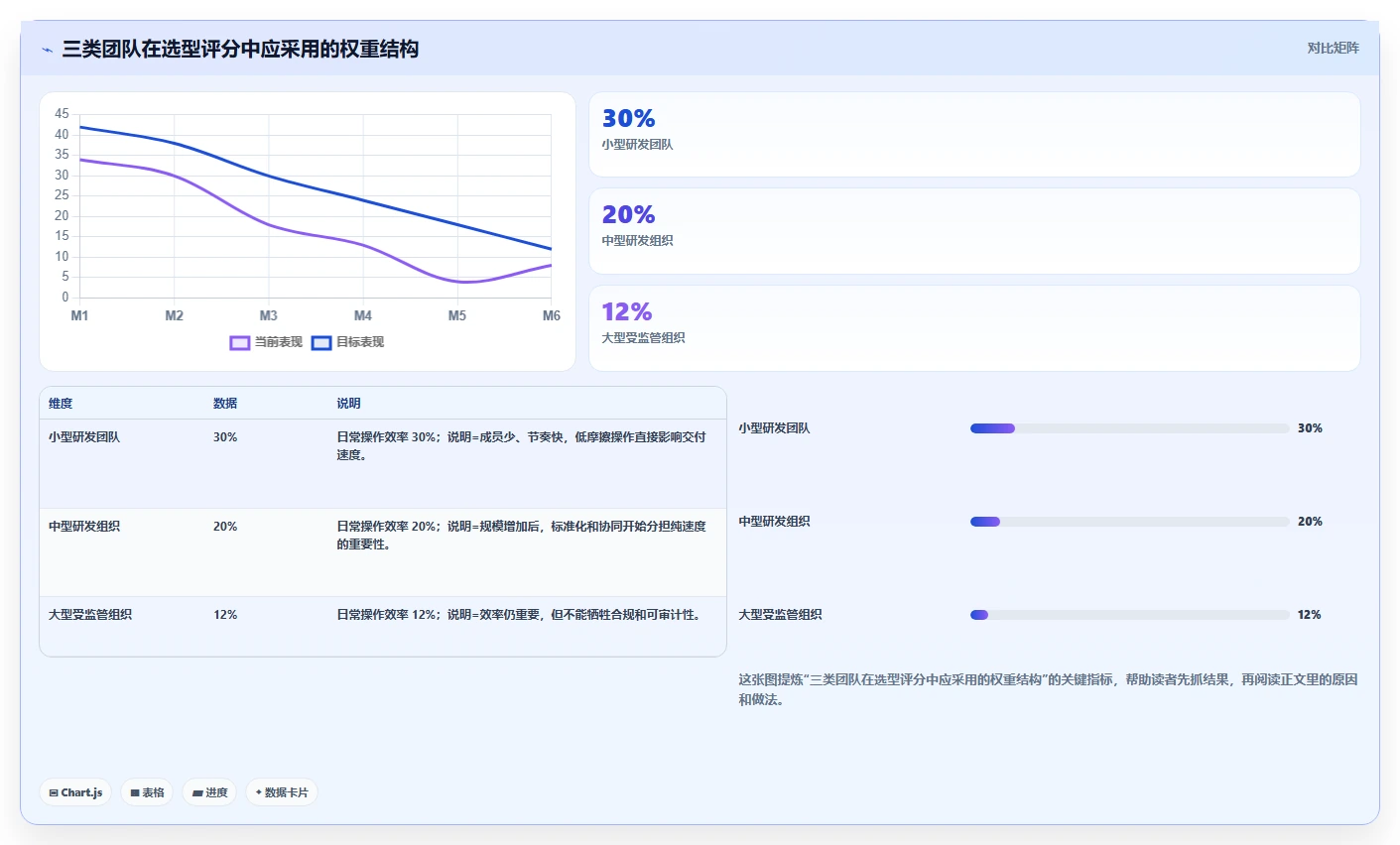Click the 12% 大型受监管组织 stat card
The image size is (1400, 845).
(974, 328)
